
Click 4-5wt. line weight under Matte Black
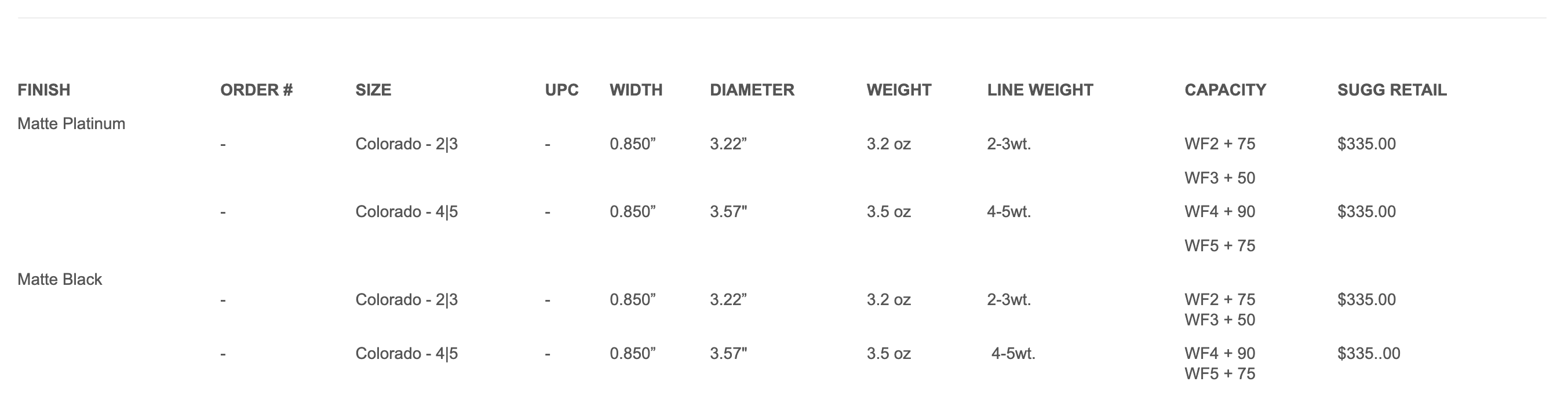pyautogui.click(x=1013, y=354)
